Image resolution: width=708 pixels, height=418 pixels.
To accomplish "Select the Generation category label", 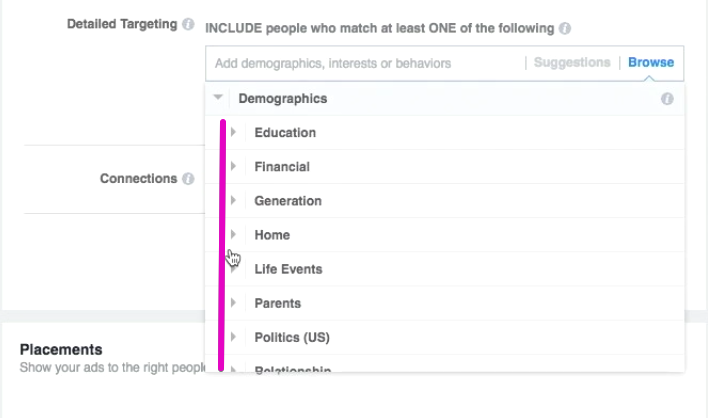I will click(288, 201).
